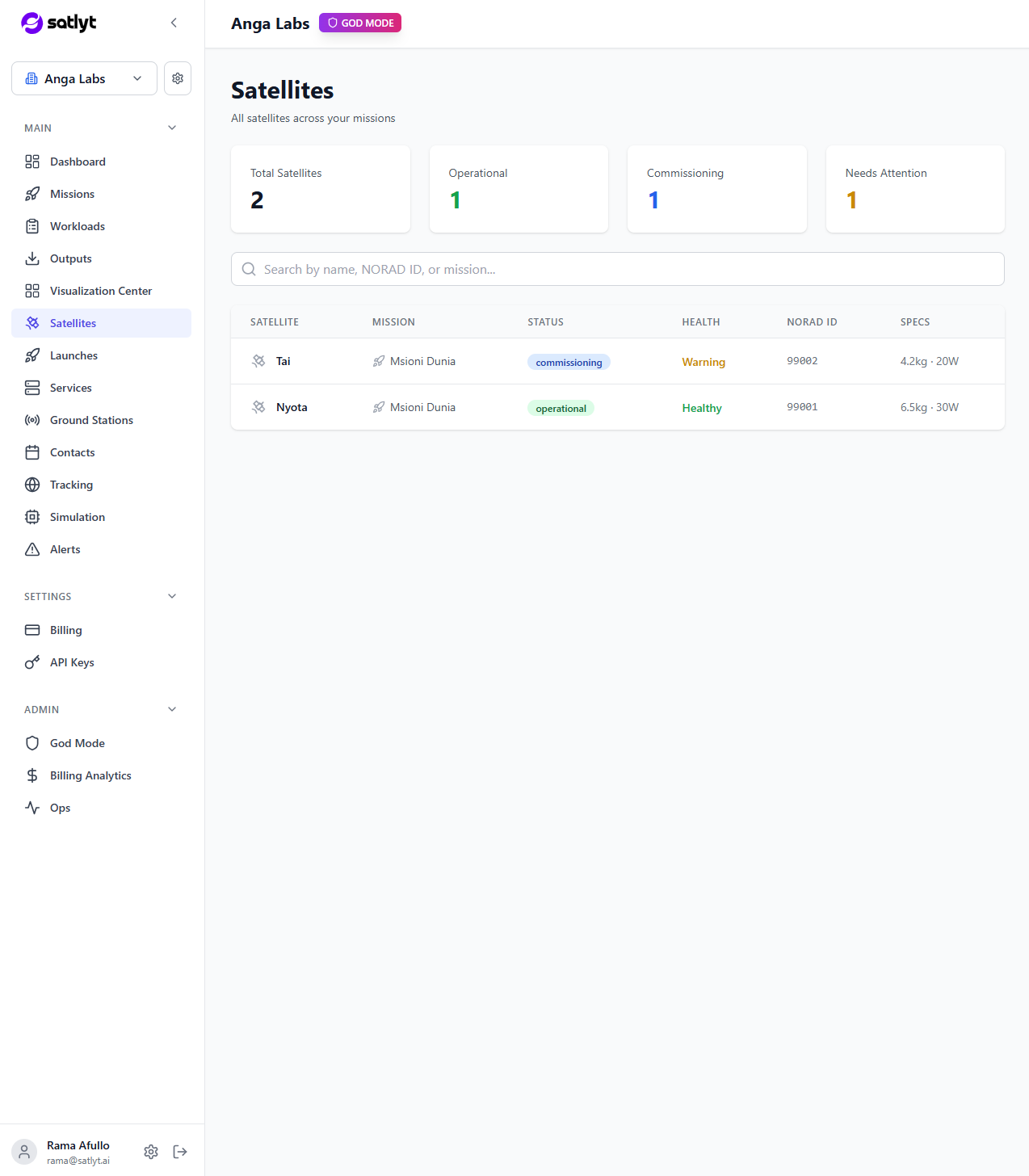
Task: Click specs 6.5kg · 30W
Action: (x=930, y=407)
